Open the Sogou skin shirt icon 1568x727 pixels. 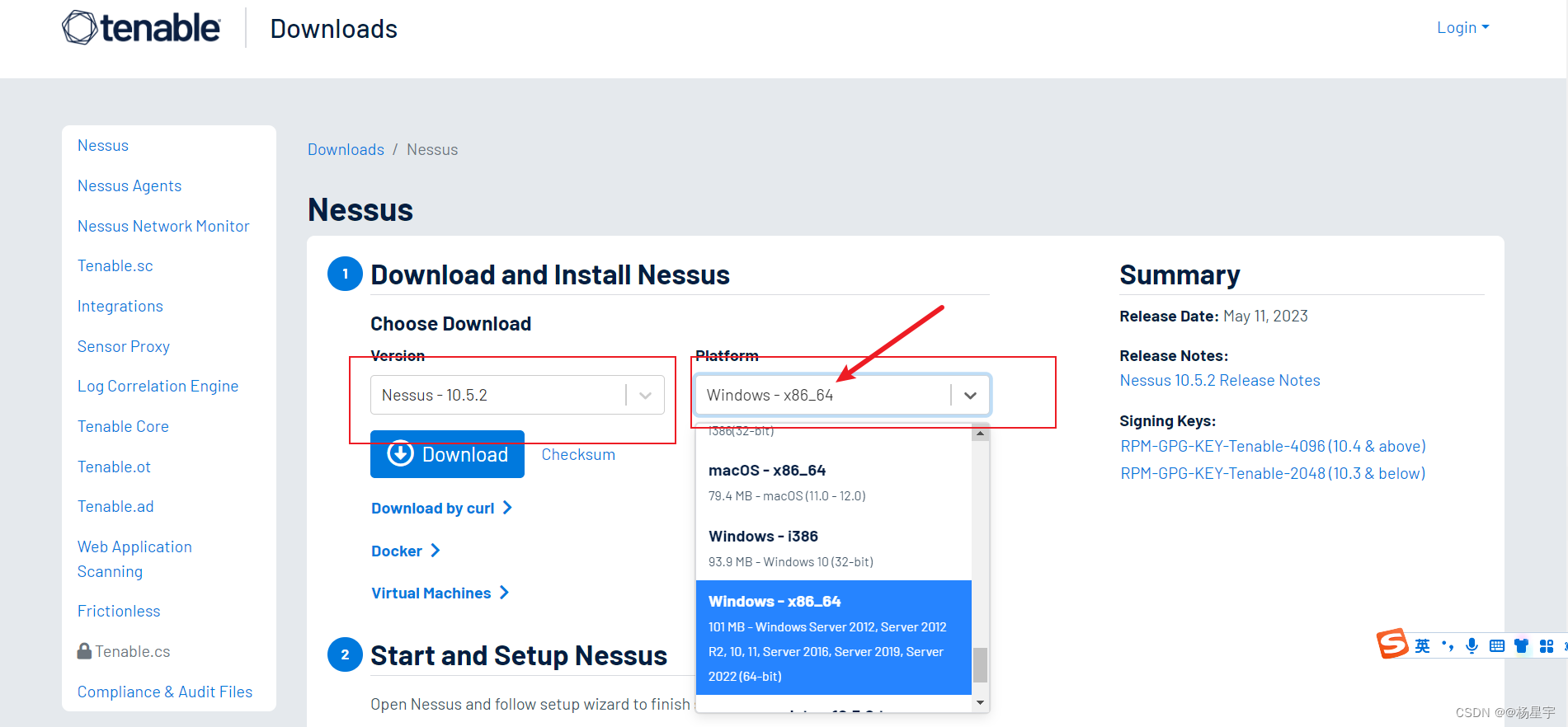(1522, 645)
